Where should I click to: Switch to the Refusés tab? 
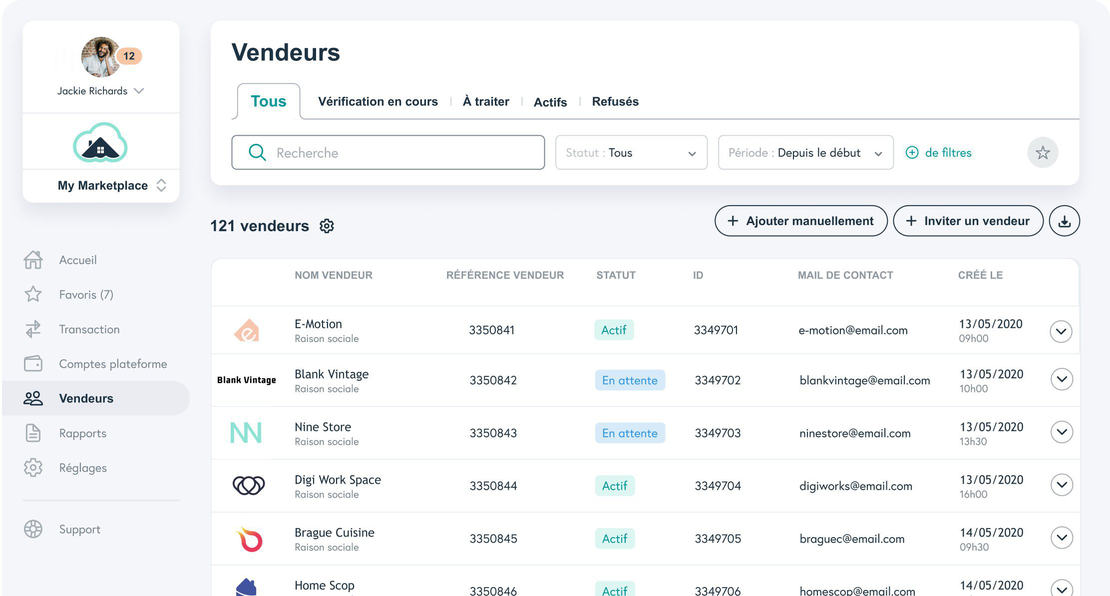click(615, 101)
